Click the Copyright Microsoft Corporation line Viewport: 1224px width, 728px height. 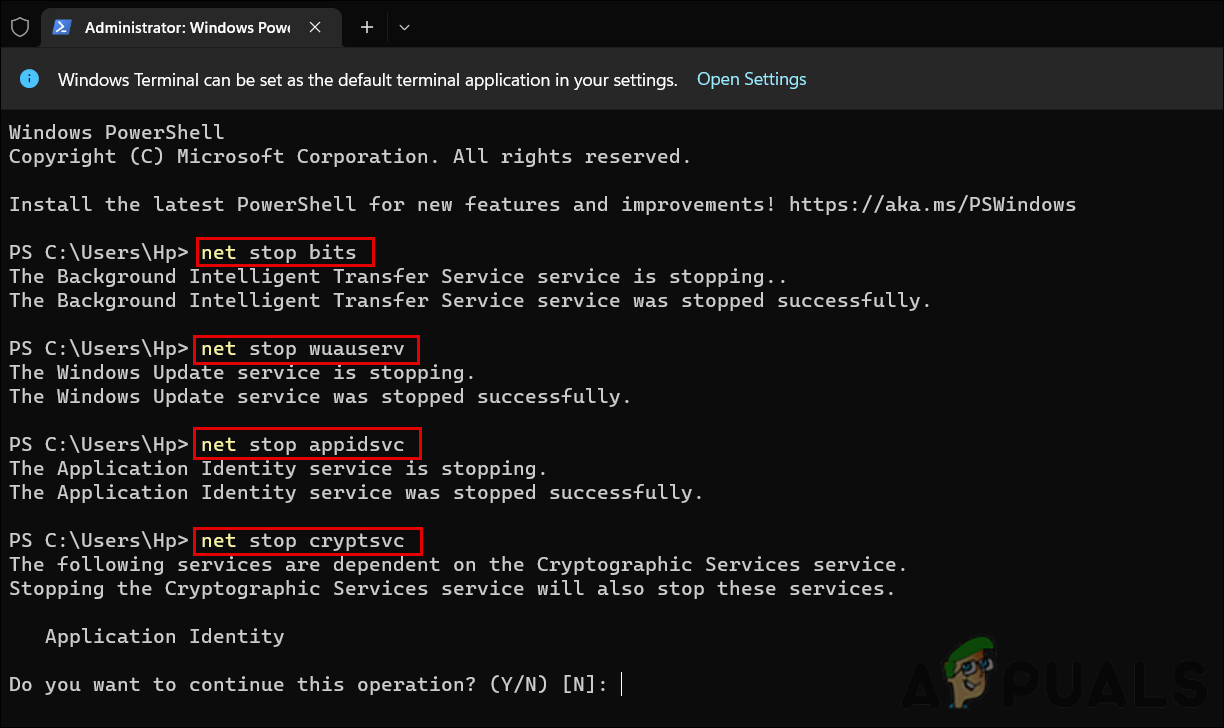pos(348,156)
